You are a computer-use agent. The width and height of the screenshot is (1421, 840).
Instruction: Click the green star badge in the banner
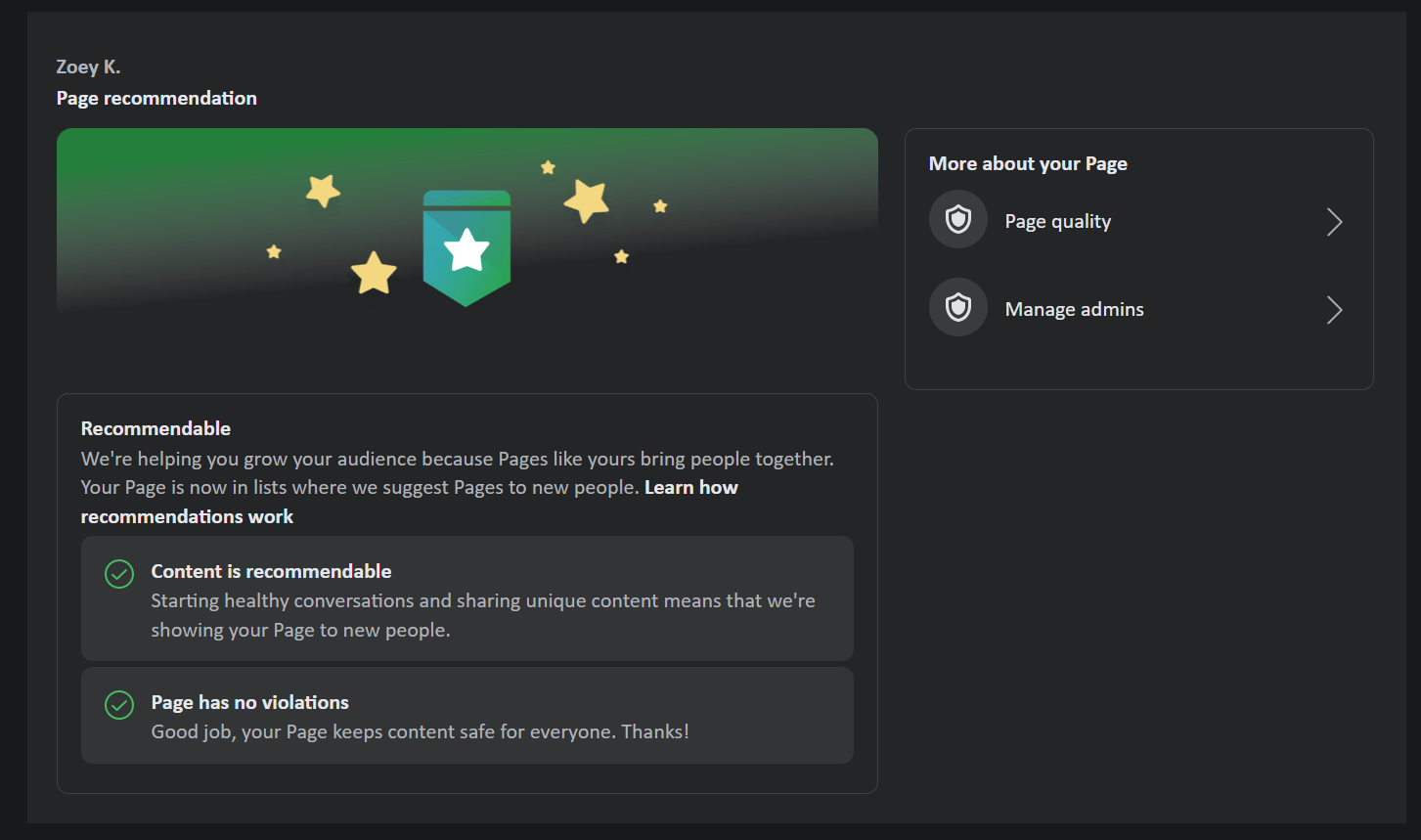click(466, 248)
